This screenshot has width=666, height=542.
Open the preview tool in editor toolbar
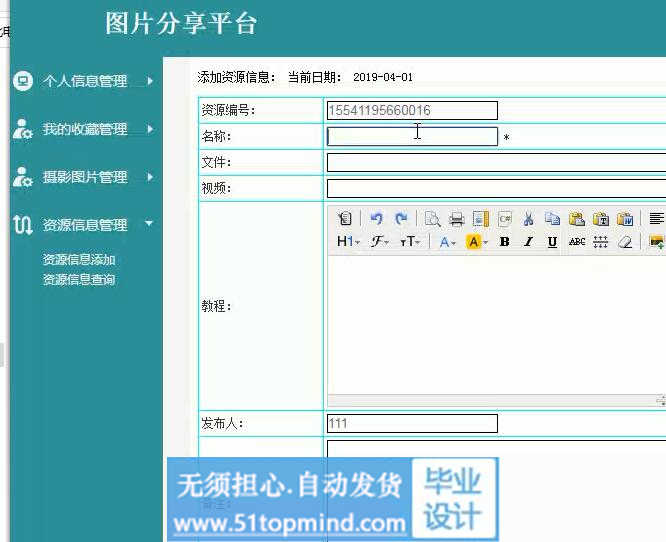pos(432,219)
